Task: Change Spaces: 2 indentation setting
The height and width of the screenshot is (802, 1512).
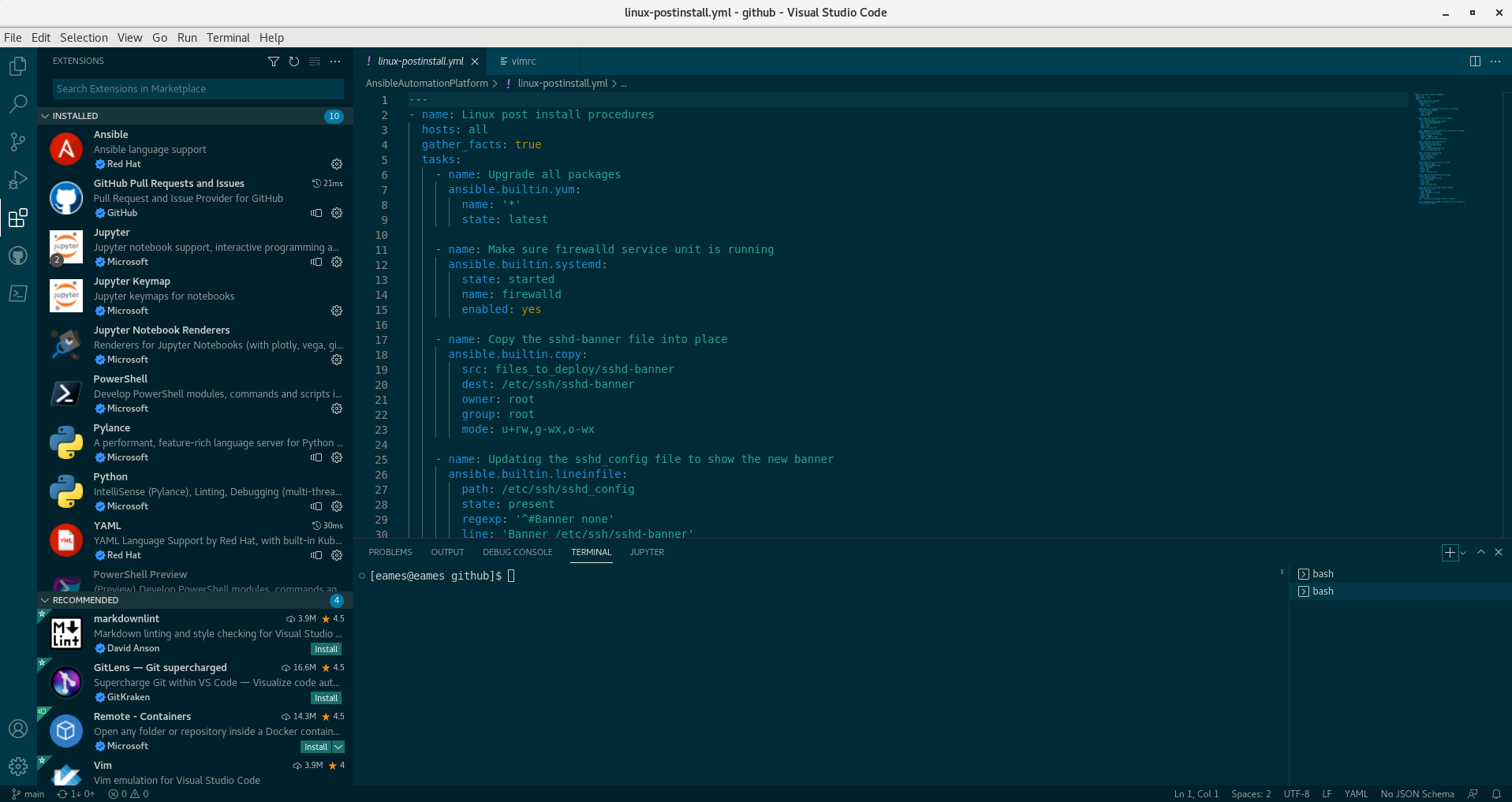Action: 1251,794
